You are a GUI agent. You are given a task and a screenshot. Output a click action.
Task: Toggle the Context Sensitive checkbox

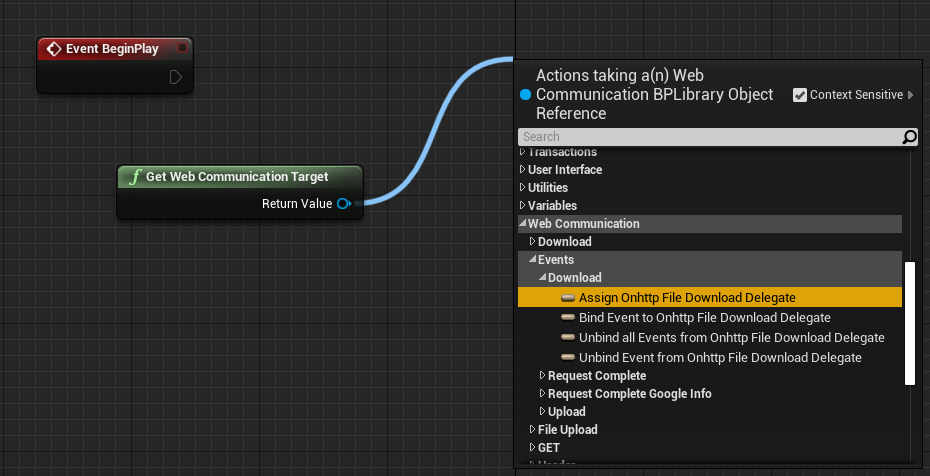pyautogui.click(x=800, y=95)
